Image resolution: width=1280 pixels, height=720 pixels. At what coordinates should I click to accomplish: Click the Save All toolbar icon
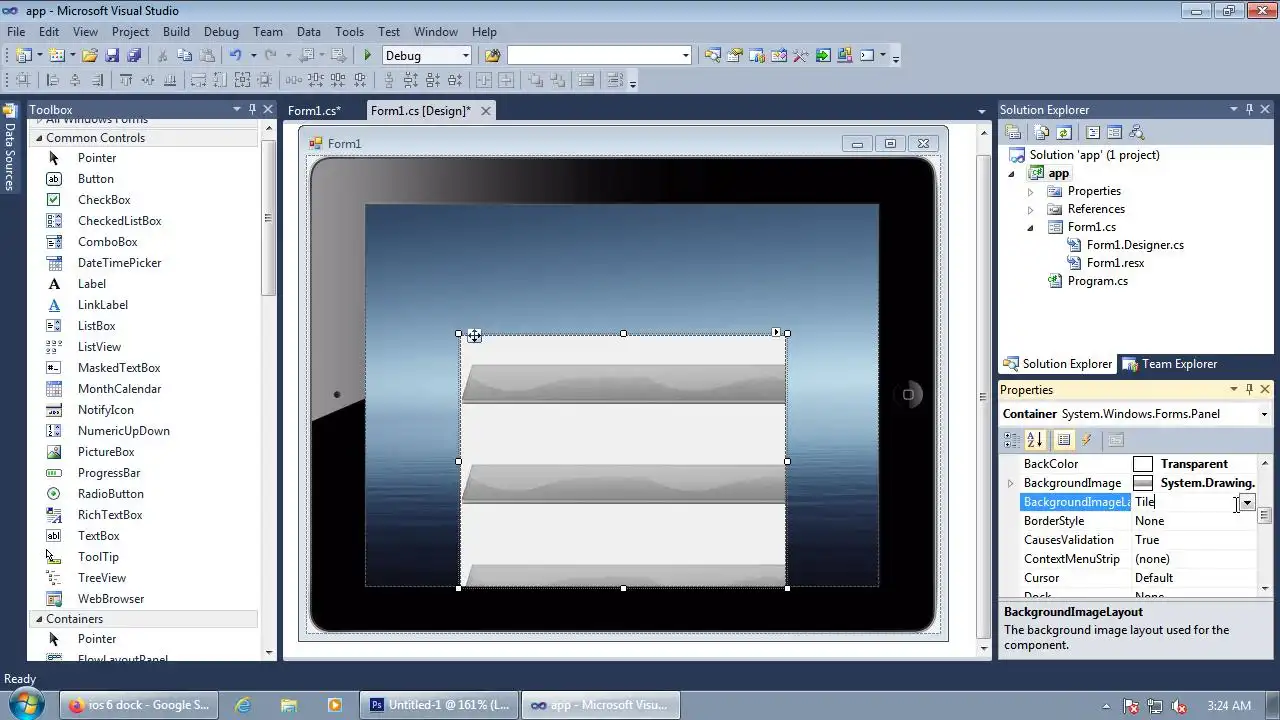pyautogui.click(x=134, y=56)
